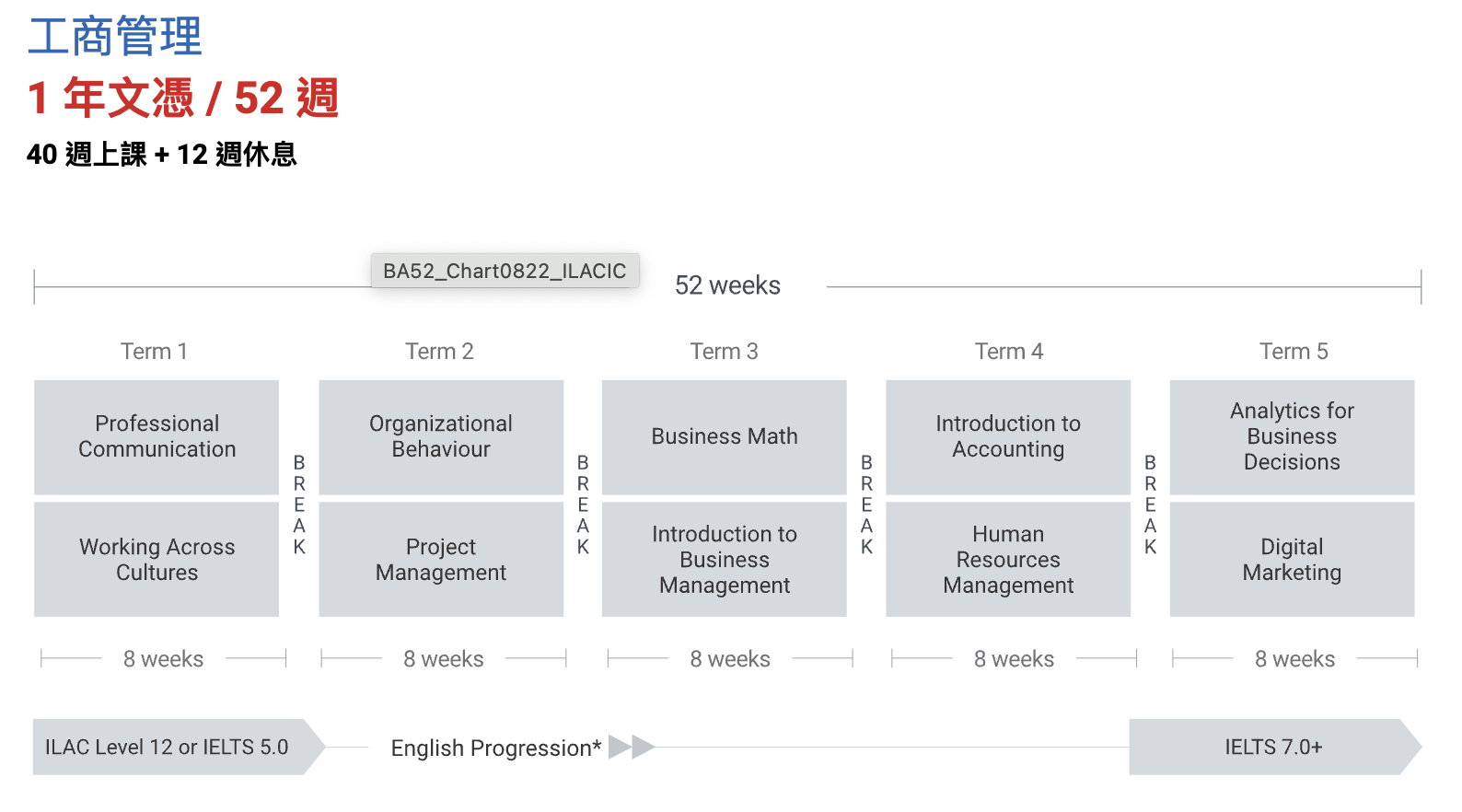Click the Introduction to Accounting box
The height and width of the screenshot is (812, 1462).
[1008, 437]
